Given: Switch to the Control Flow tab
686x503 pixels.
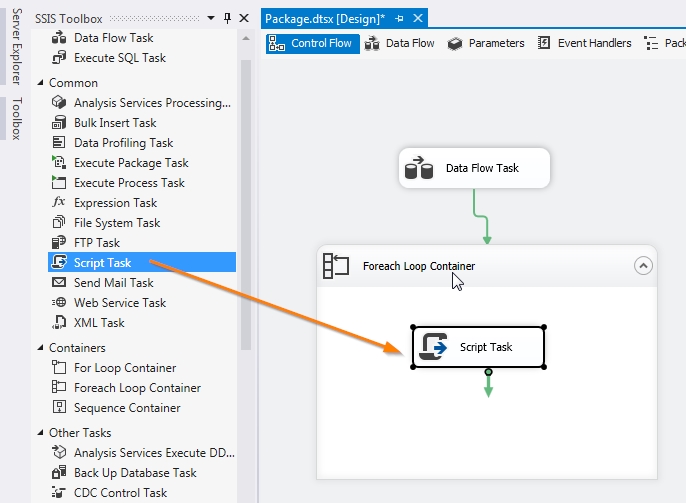Looking at the screenshot, I should pos(312,44).
